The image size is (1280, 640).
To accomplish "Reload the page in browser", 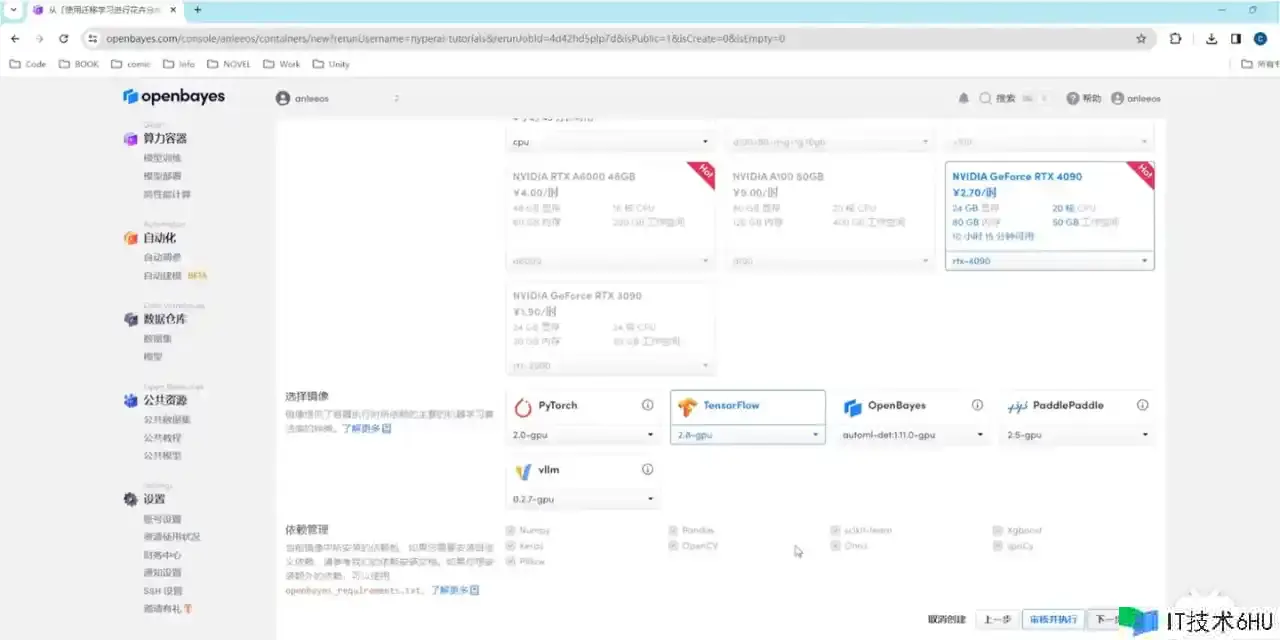I will (x=64, y=39).
